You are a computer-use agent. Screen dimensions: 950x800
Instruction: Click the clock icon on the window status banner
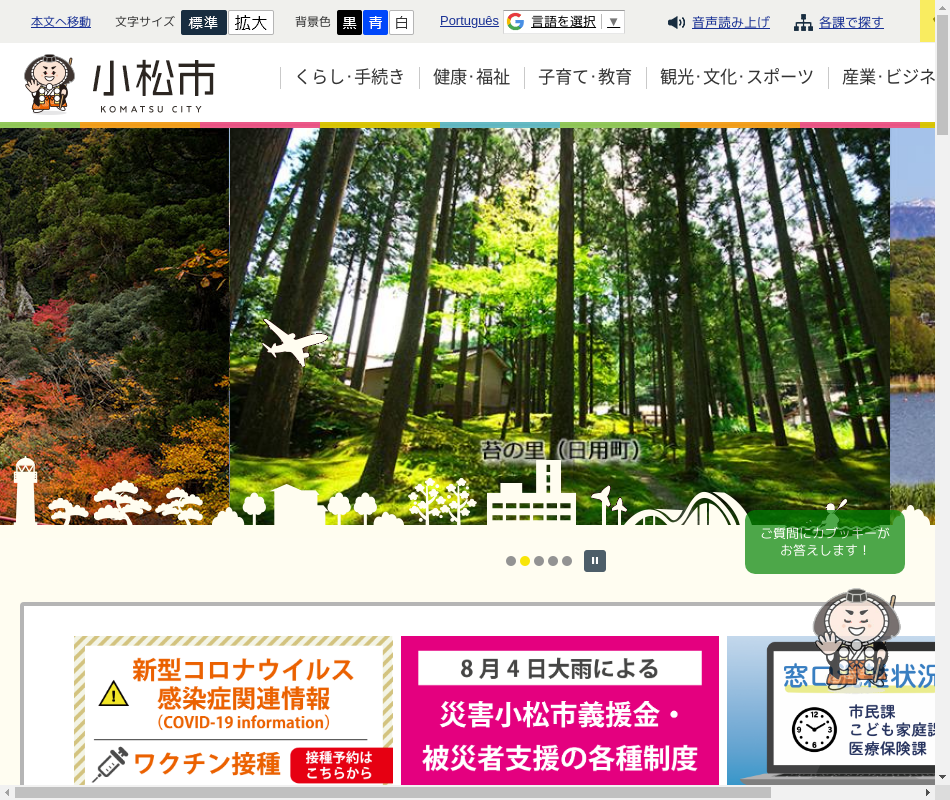(813, 729)
